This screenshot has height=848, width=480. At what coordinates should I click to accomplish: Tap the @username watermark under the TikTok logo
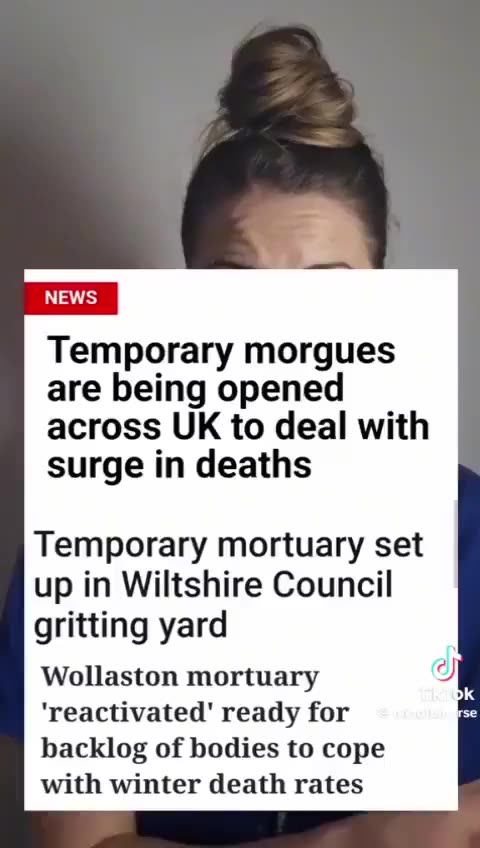click(x=427, y=713)
